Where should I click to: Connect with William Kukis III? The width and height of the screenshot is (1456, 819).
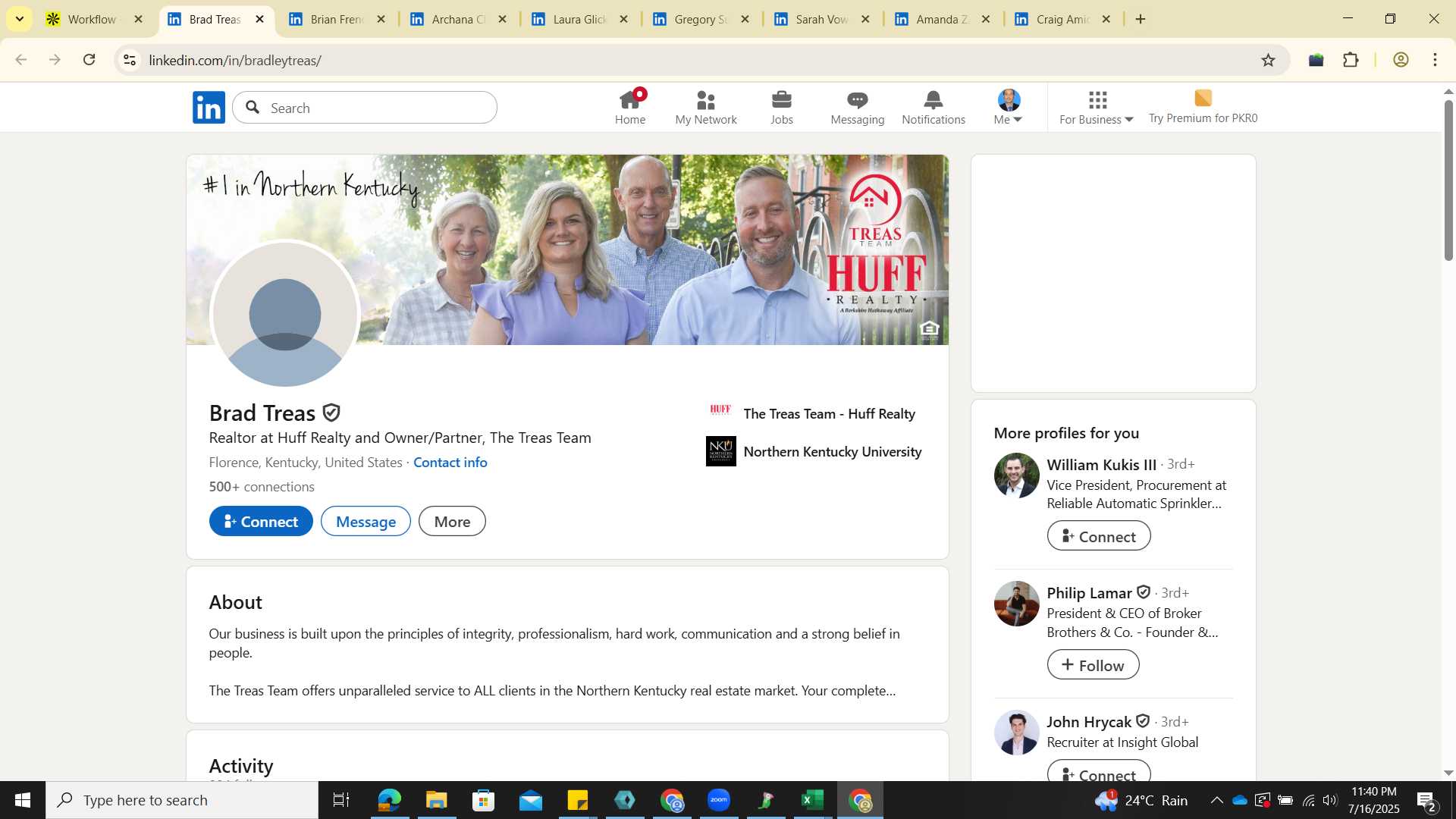pyautogui.click(x=1099, y=536)
